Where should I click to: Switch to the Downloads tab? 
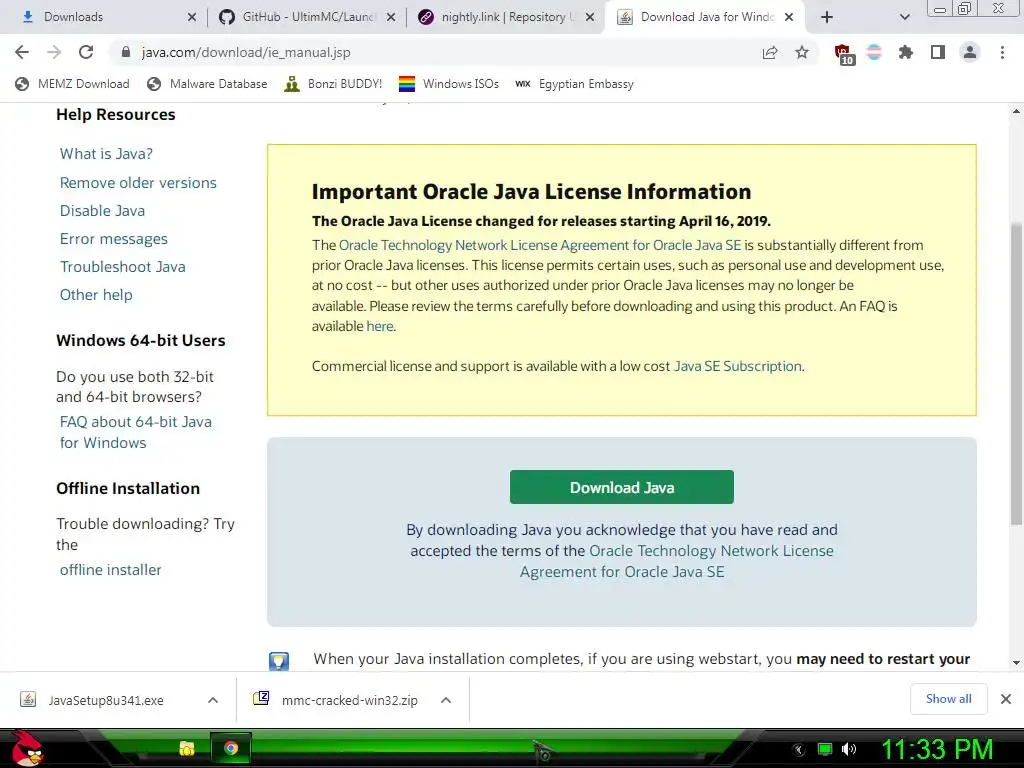104,17
